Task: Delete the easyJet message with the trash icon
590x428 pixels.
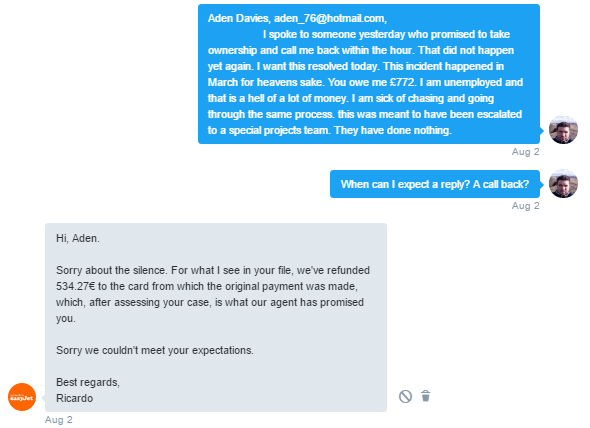Action: [426, 396]
